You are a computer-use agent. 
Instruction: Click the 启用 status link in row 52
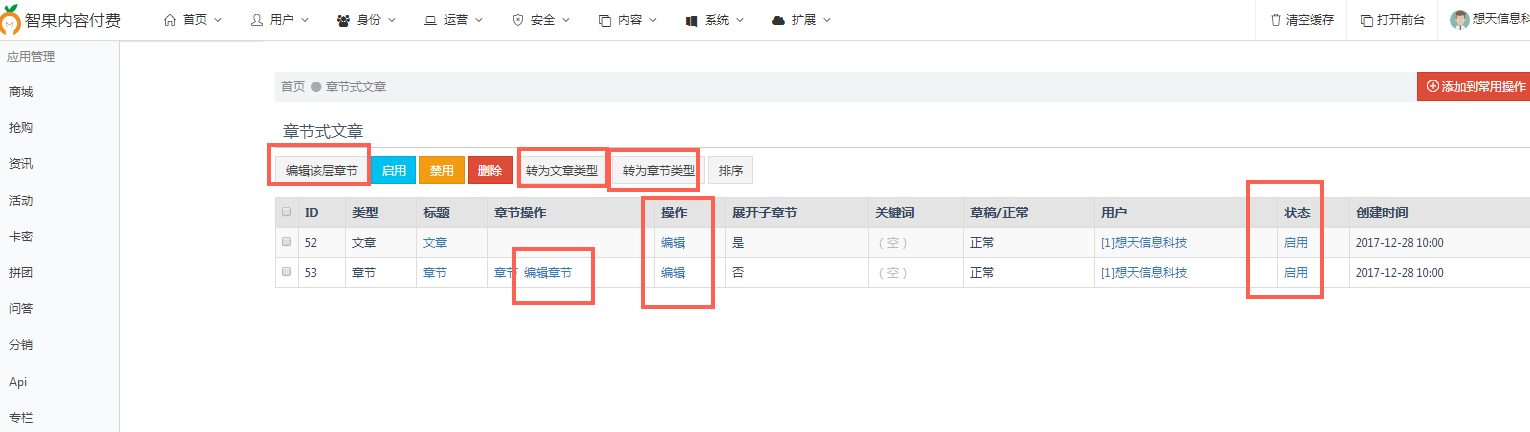point(1296,242)
